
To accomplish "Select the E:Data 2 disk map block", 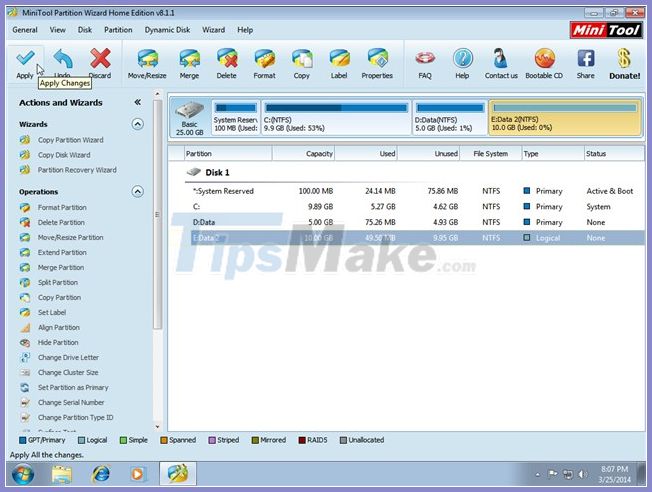I will tap(565, 117).
